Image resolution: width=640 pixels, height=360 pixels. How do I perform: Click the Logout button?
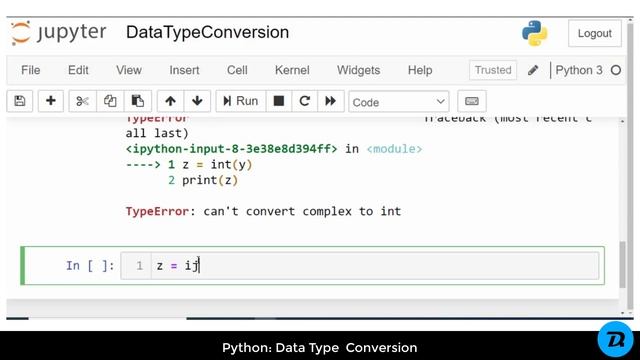(595, 33)
